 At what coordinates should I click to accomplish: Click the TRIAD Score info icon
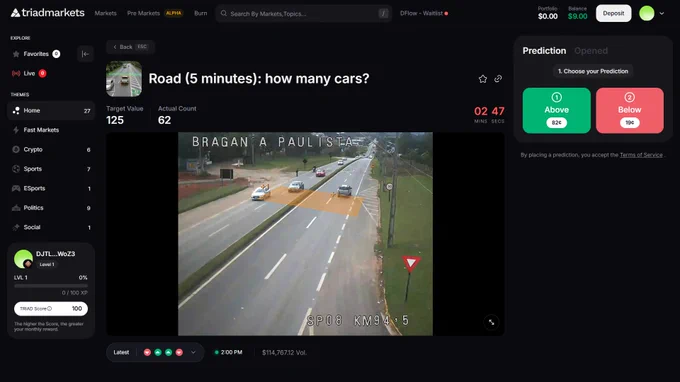tap(49, 309)
